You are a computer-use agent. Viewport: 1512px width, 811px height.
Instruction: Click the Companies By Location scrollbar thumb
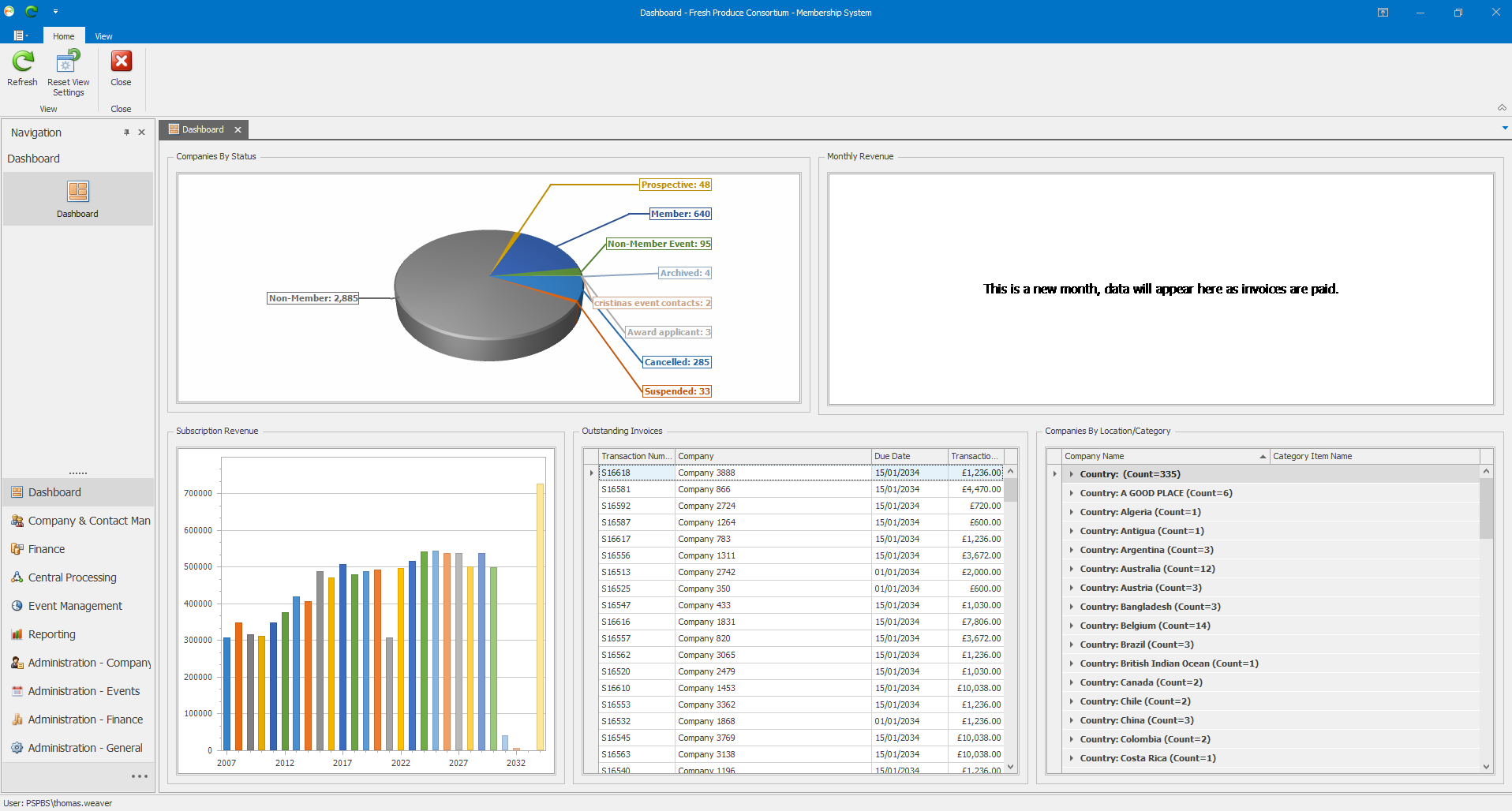1486,508
